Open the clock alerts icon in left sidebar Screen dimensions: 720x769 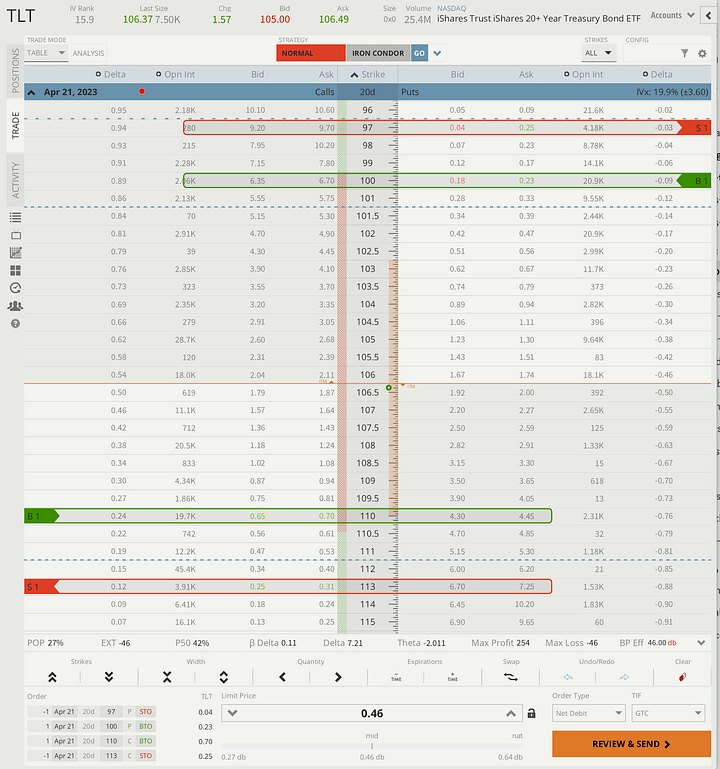pyautogui.click(x=15, y=288)
